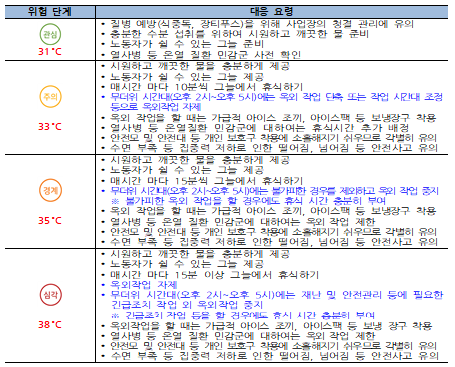Screen dimensions: 455x367
Task: Select the '위험 단계' column header
Action: click(50, 12)
